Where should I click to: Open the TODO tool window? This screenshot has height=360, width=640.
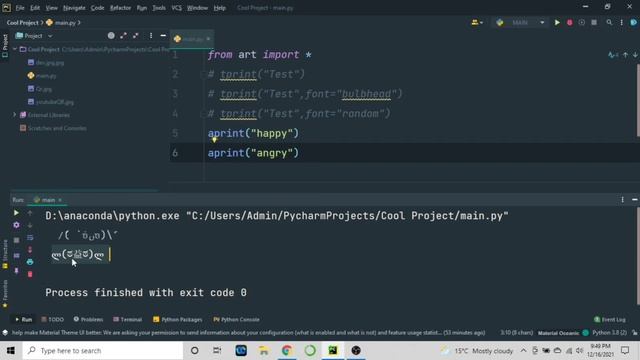[53, 320]
